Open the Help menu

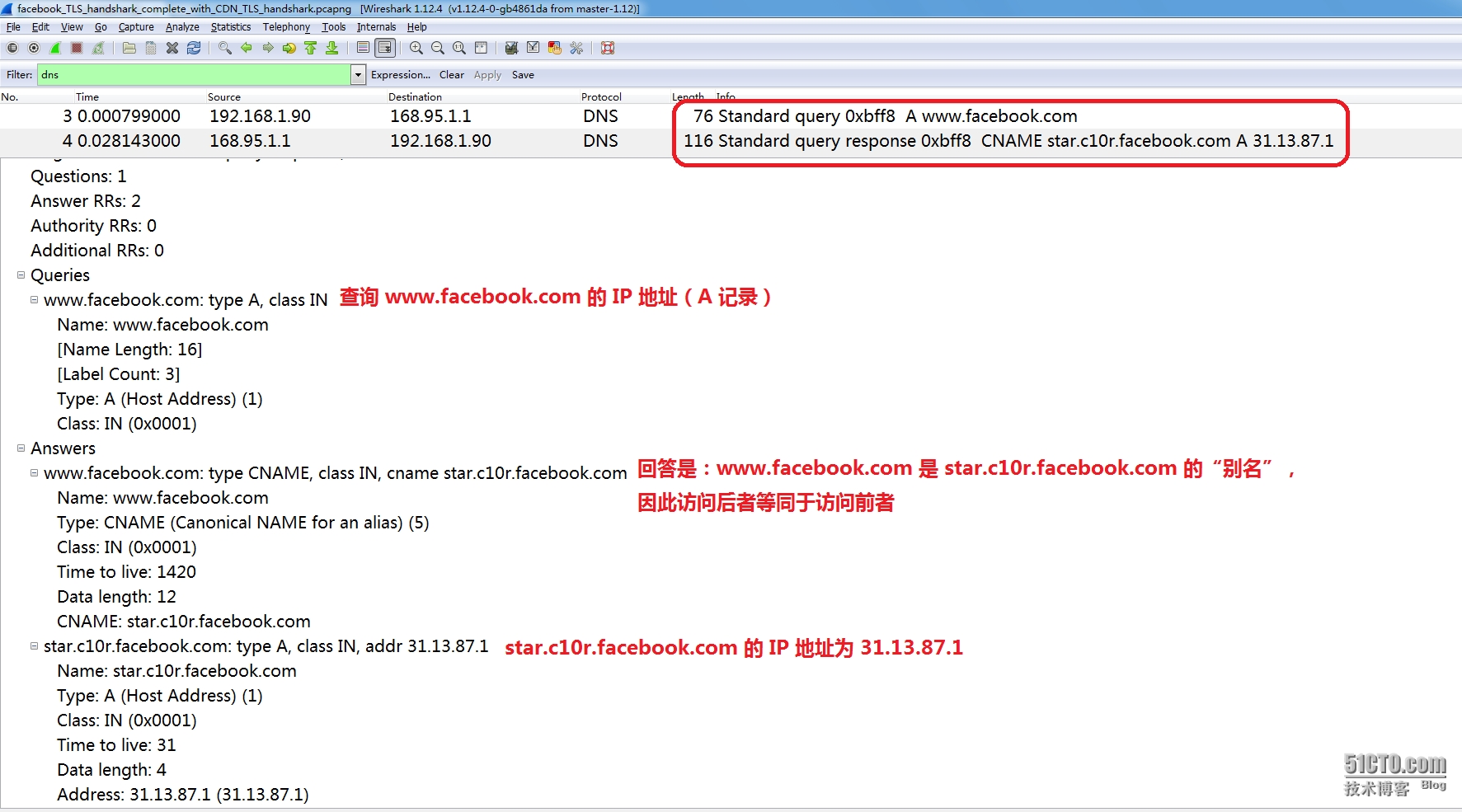(x=416, y=27)
